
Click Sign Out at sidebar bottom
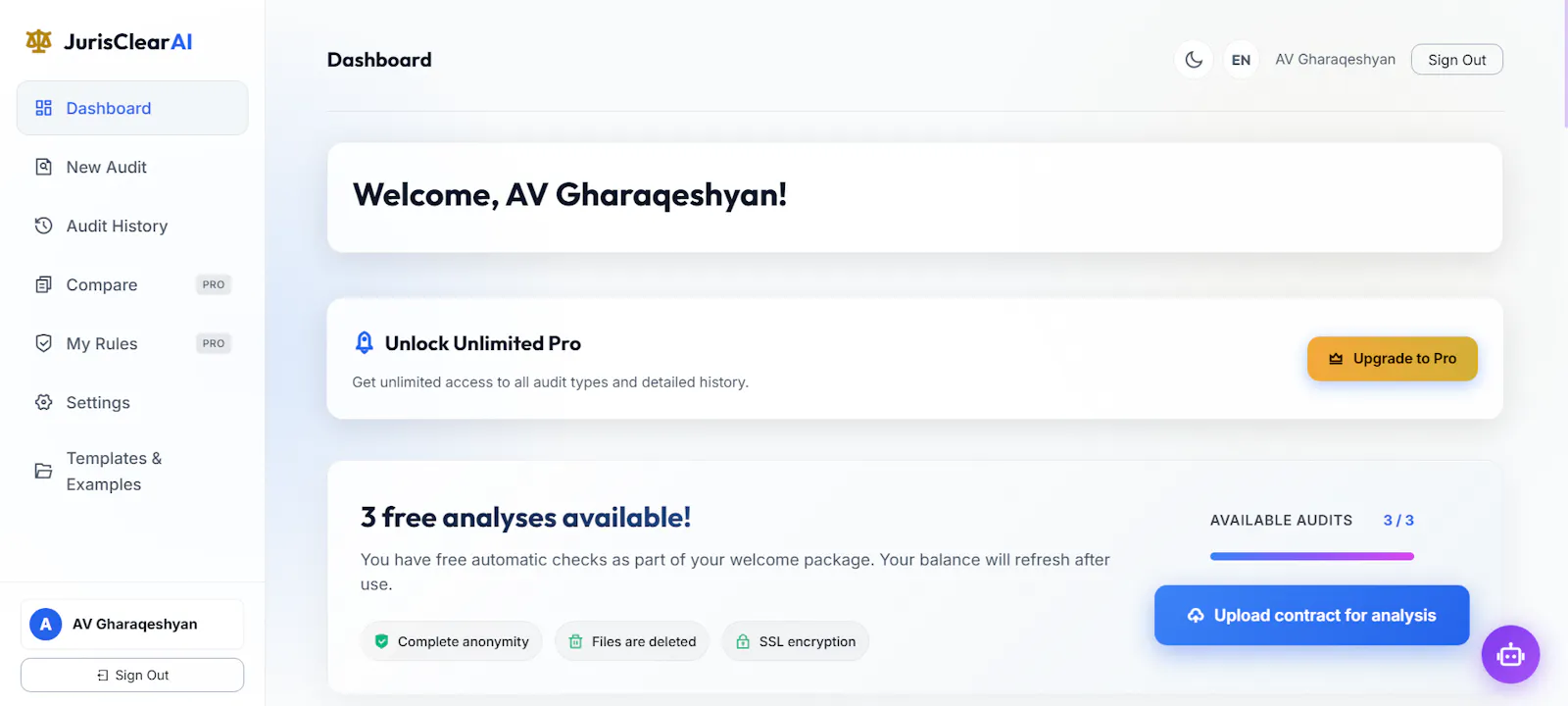tap(132, 675)
